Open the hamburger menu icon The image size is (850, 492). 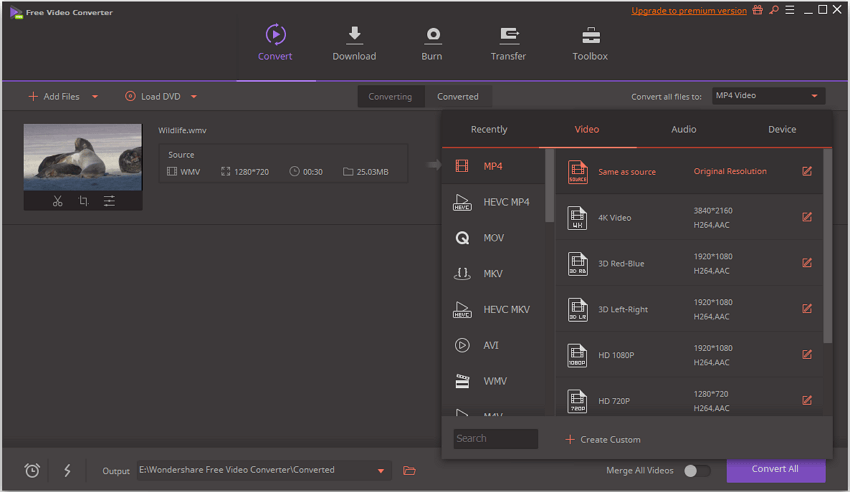click(790, 10)
